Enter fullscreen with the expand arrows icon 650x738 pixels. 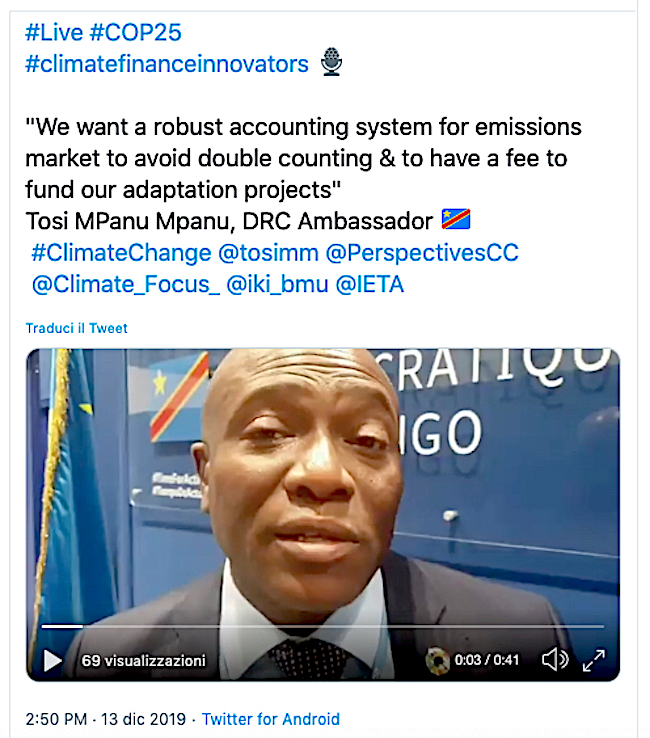594,660
